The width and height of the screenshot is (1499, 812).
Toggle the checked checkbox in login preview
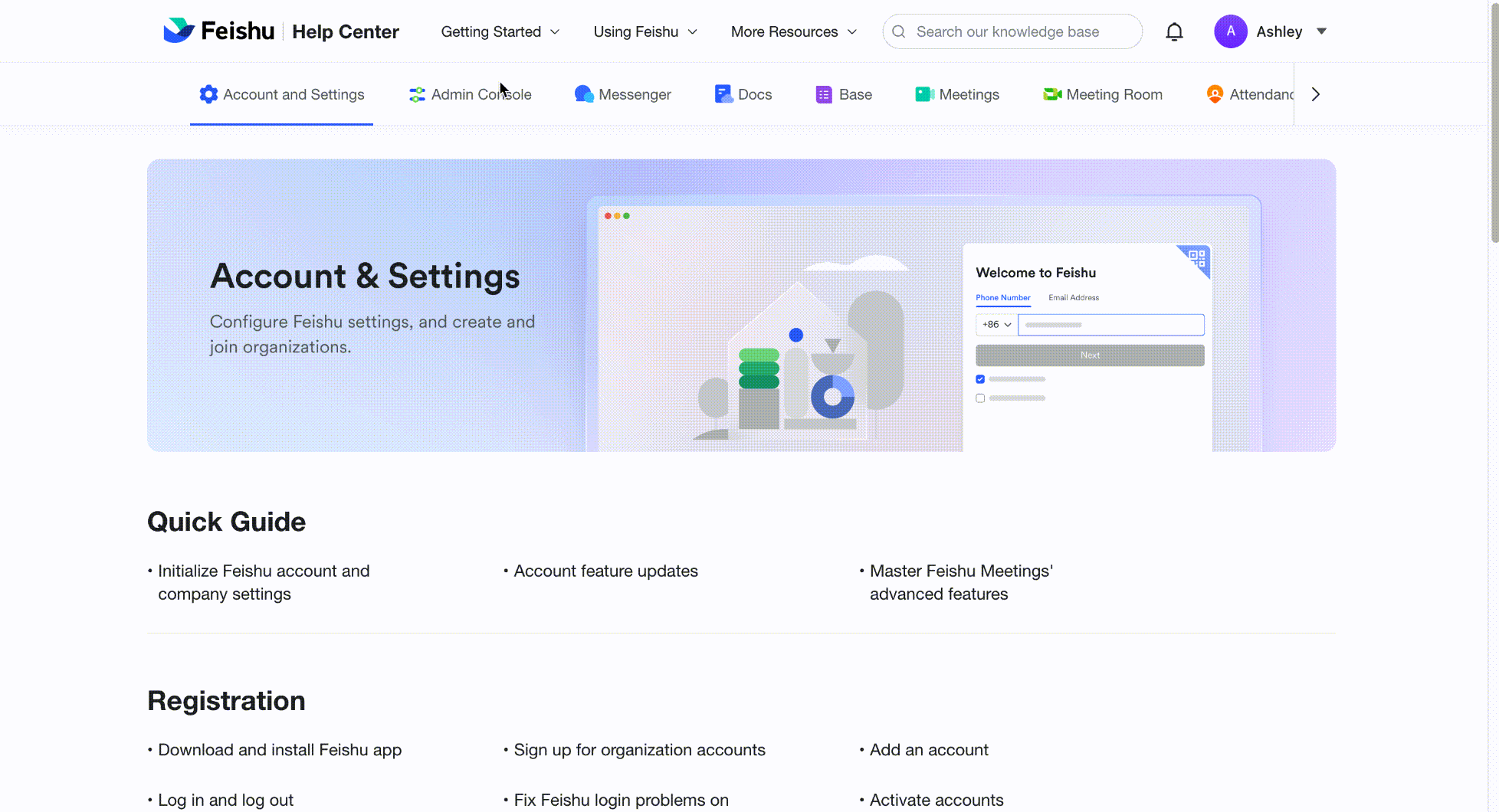pos(980,379)
